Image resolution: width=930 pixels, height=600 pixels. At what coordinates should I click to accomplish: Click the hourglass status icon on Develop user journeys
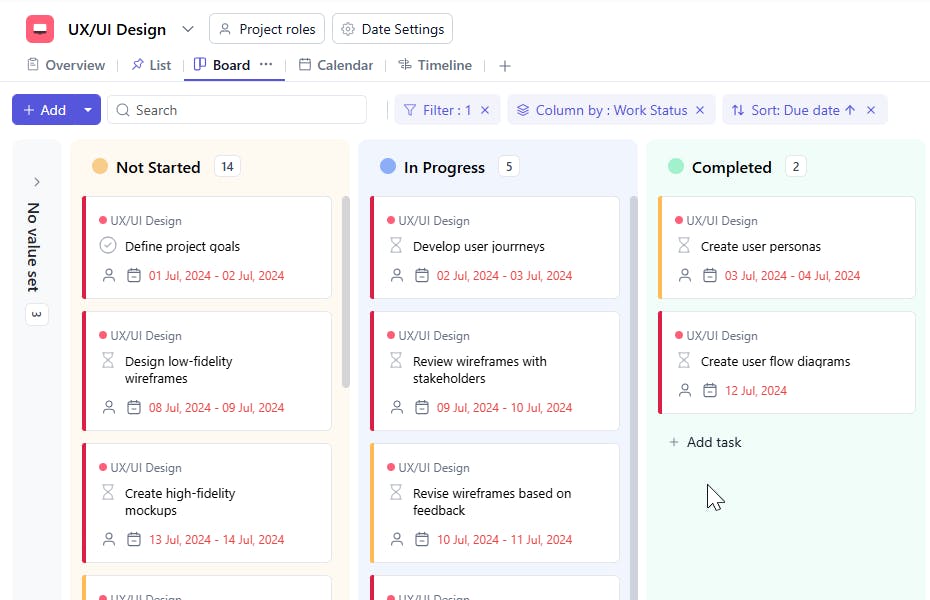point(396,246)
